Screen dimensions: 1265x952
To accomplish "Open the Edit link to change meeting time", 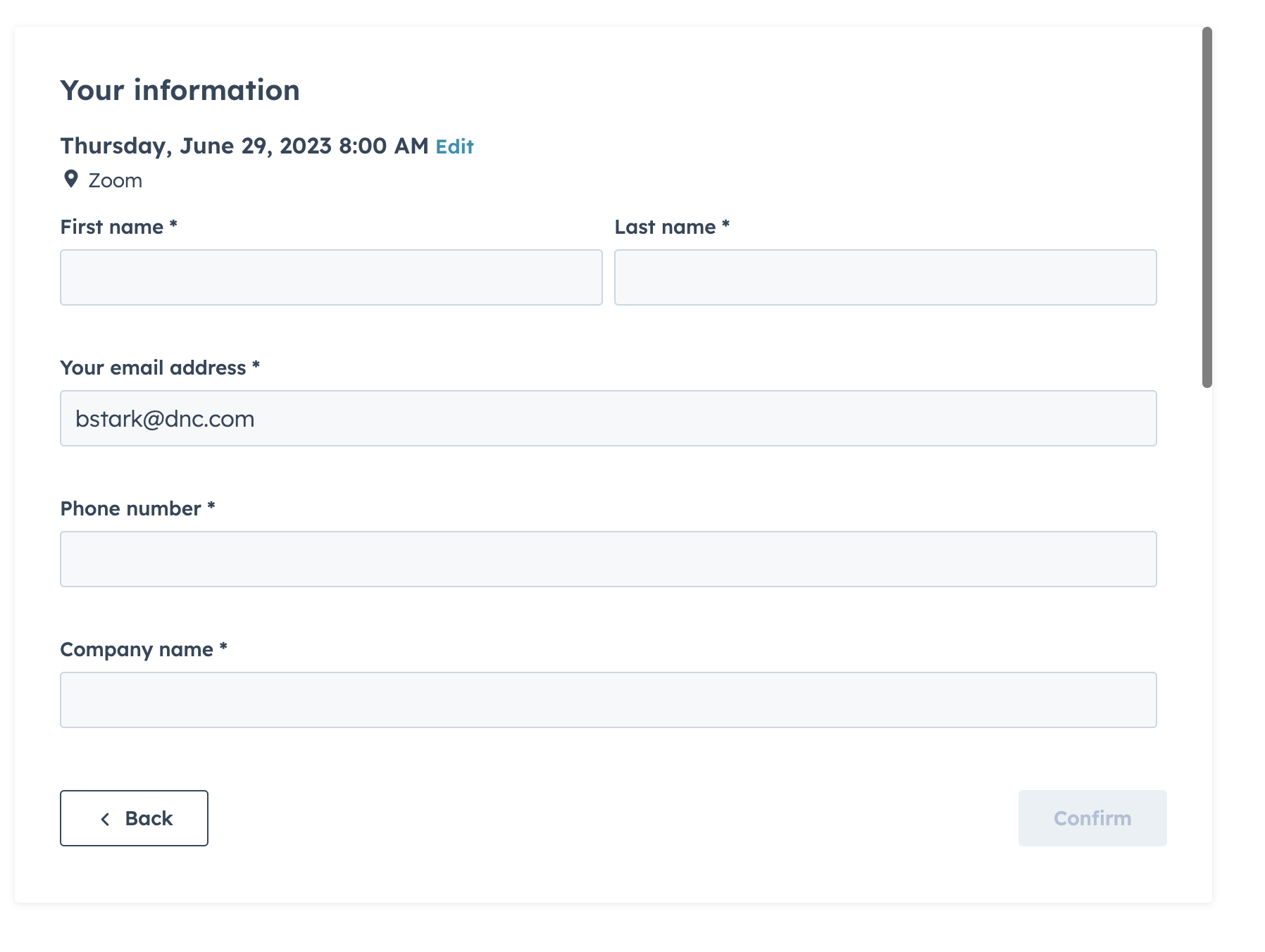I will (454, 146).
